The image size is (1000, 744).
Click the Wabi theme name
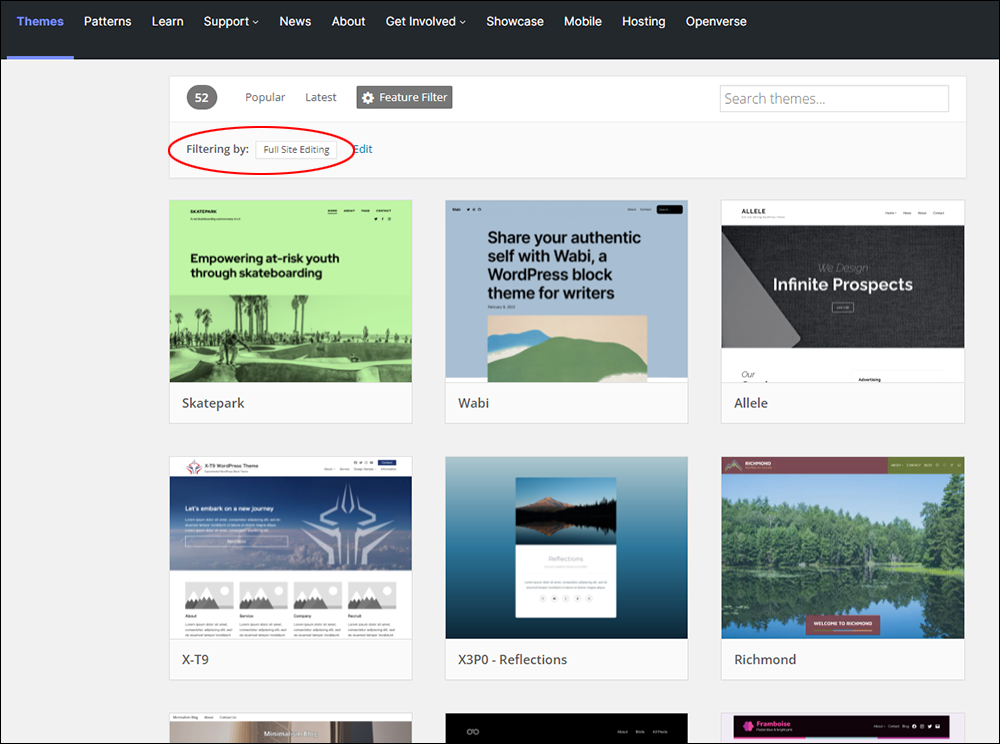pyautogui.click(x=473, y=403)
